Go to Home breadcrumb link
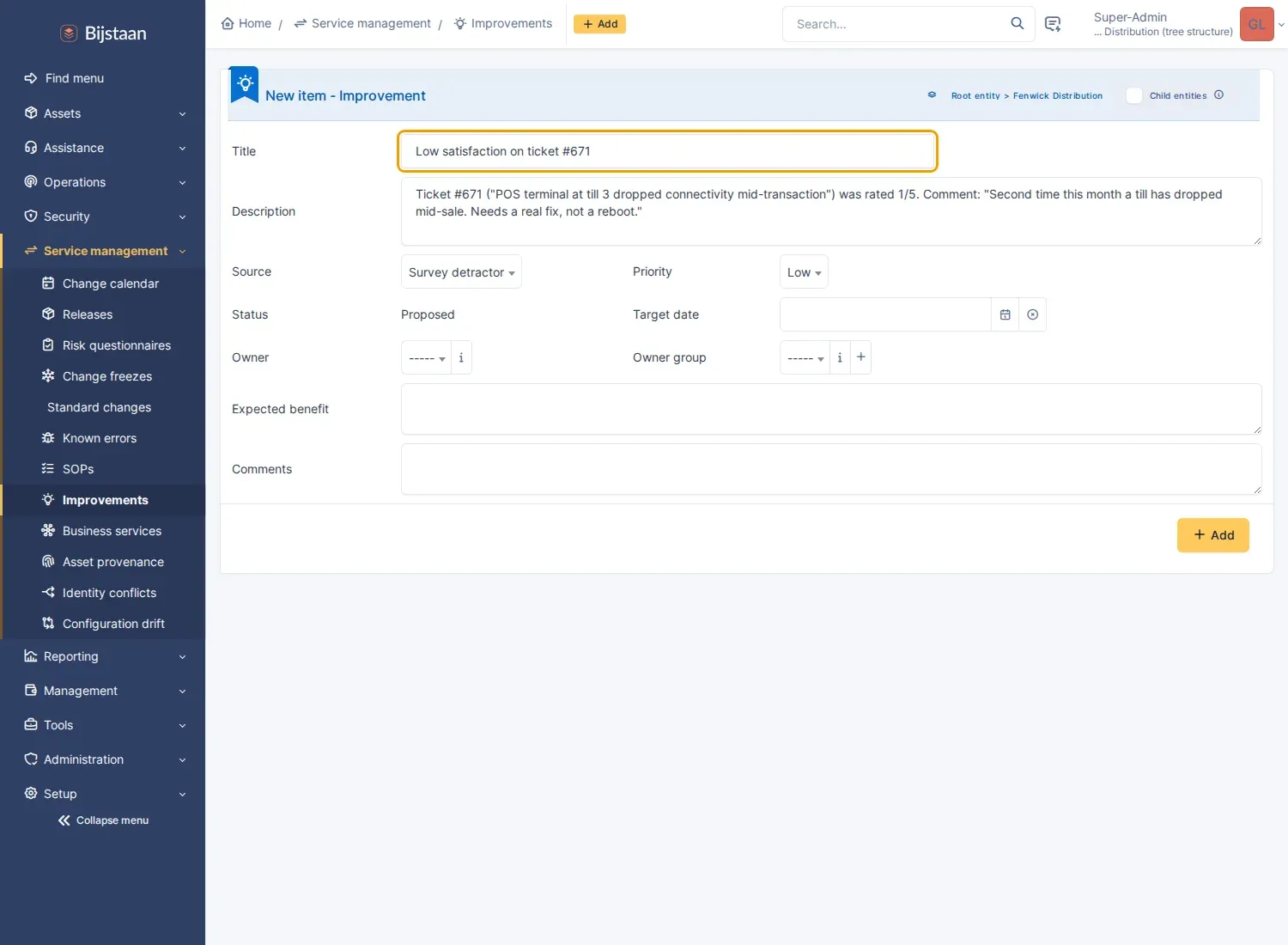The image size is (1288, 945). 246,23
